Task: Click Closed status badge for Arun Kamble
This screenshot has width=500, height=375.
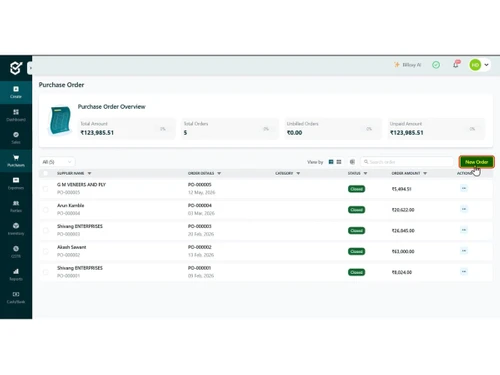Action: tap(356, 210)
